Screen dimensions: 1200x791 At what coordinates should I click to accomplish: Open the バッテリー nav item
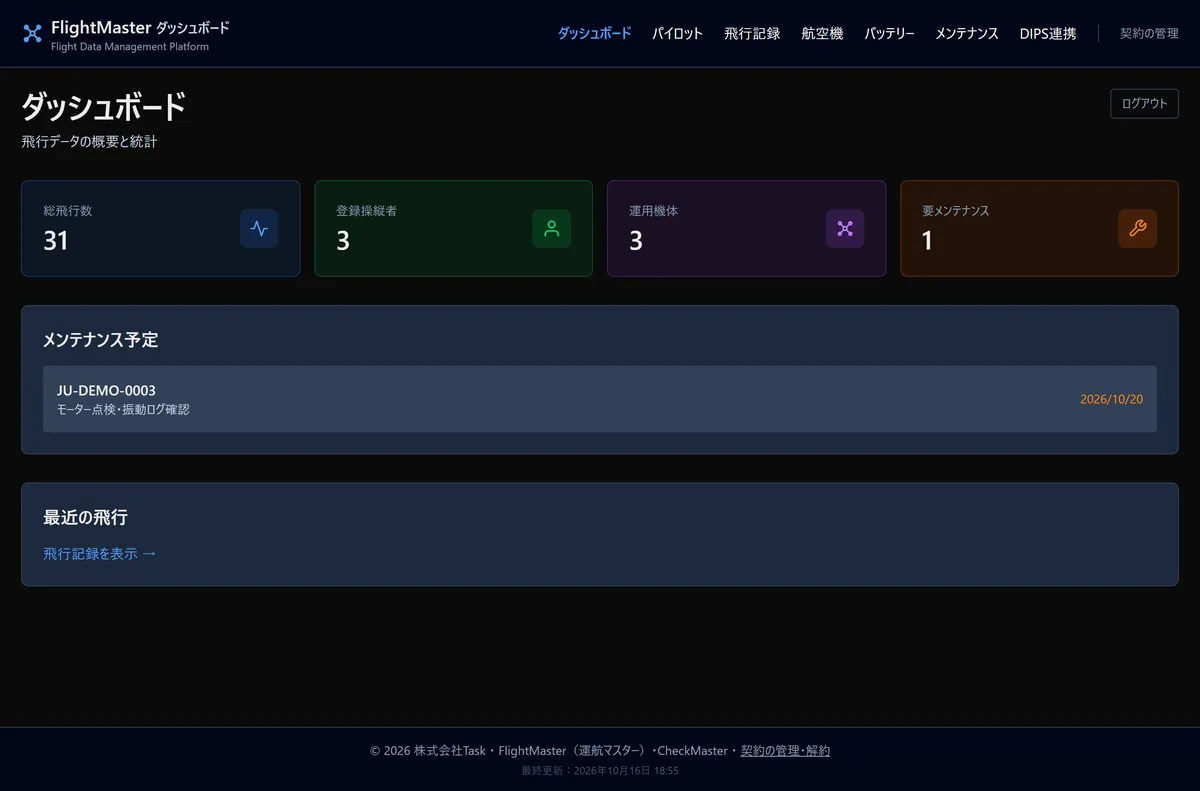click(x=889, y=33)
